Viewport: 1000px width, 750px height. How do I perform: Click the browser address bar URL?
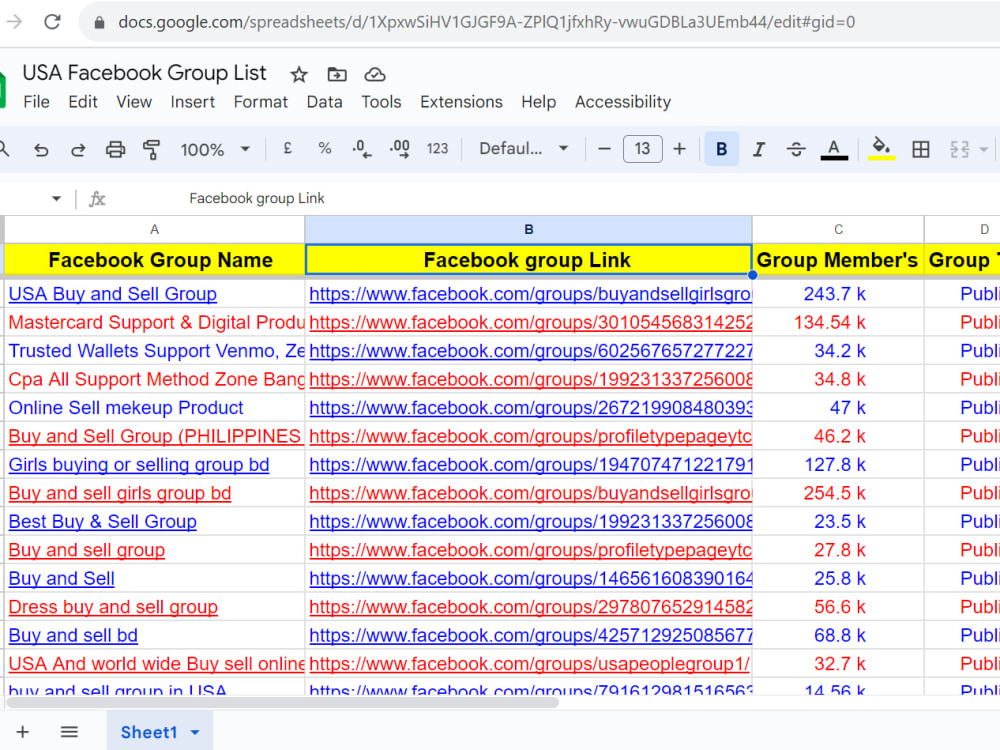[487, 22]
